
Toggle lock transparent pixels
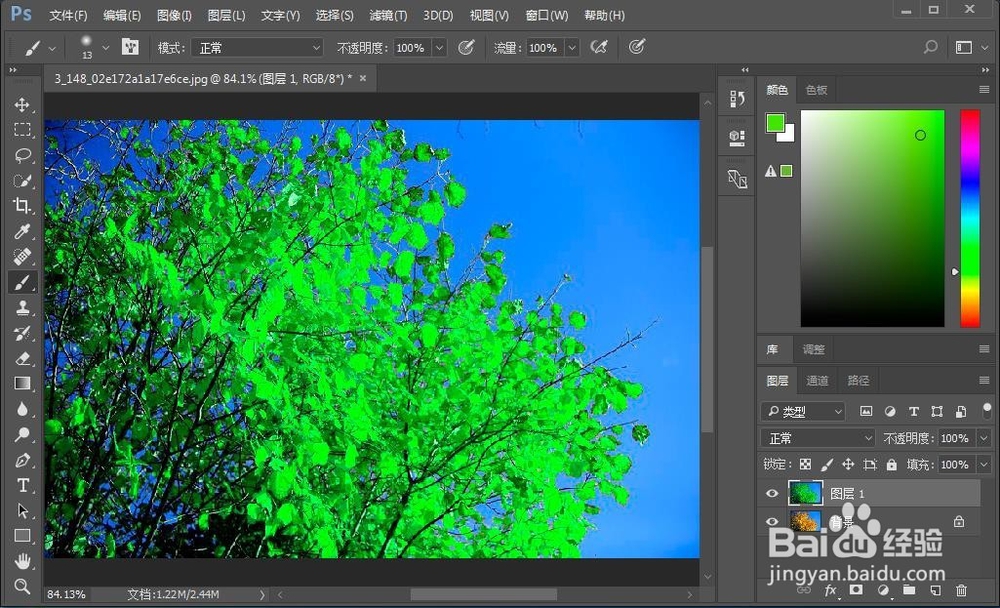click(x=805, y=464)
